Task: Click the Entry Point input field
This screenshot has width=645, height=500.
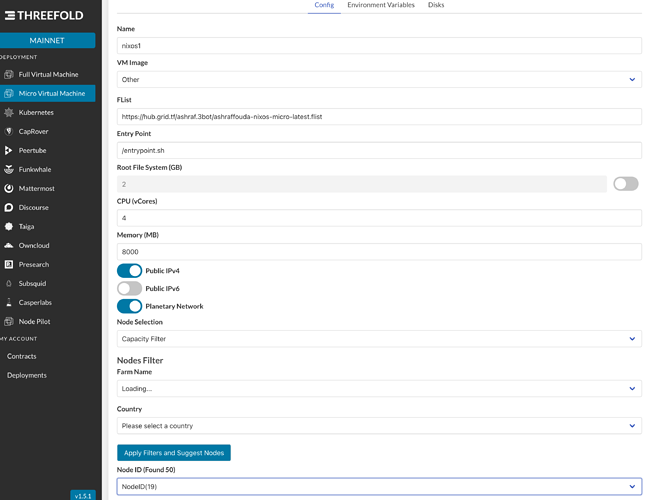Action: pos(379,150)
